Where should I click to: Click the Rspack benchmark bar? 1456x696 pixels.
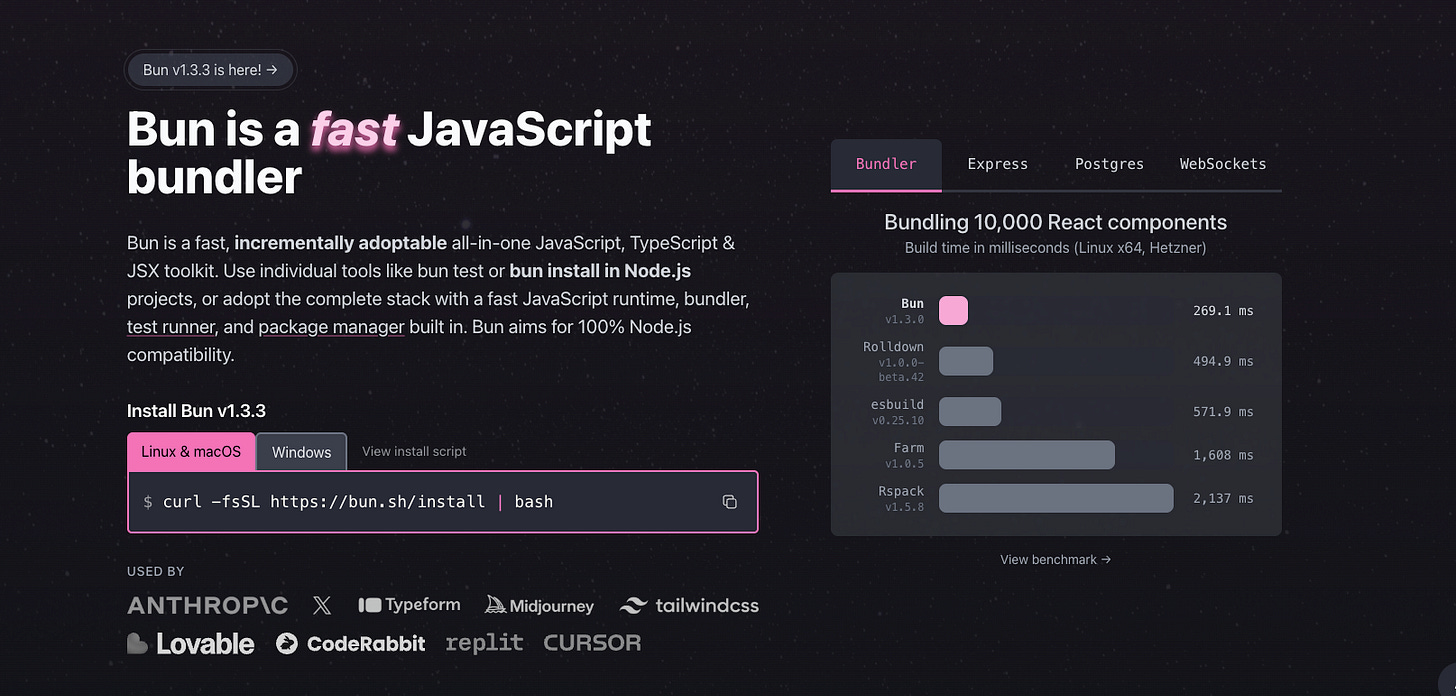1056,498
